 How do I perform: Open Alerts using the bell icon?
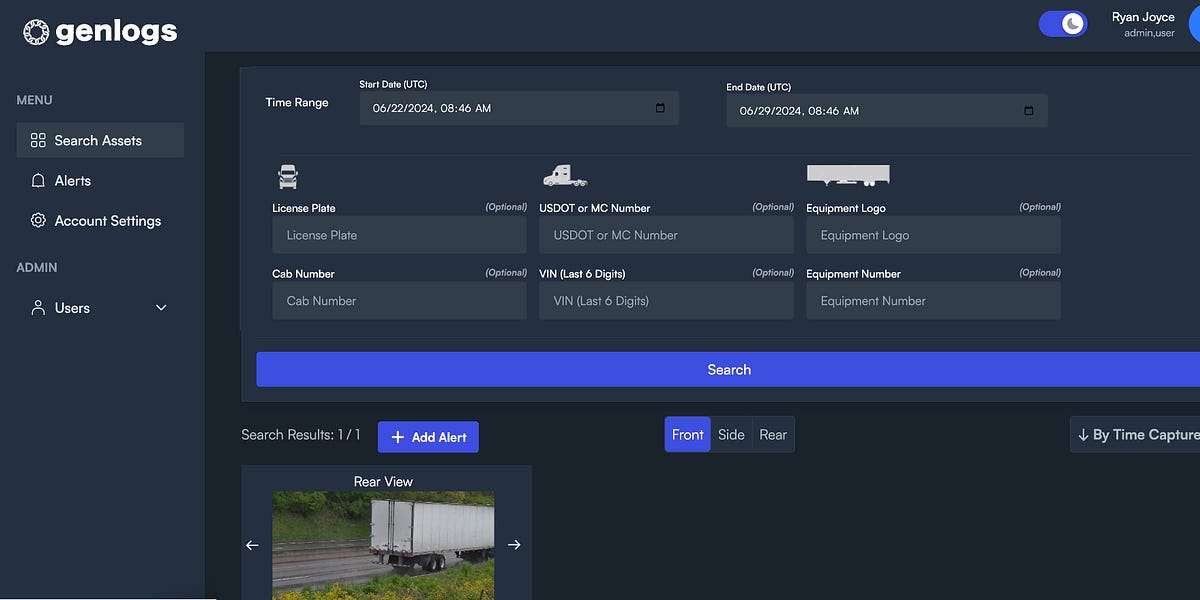pos(38,180)
